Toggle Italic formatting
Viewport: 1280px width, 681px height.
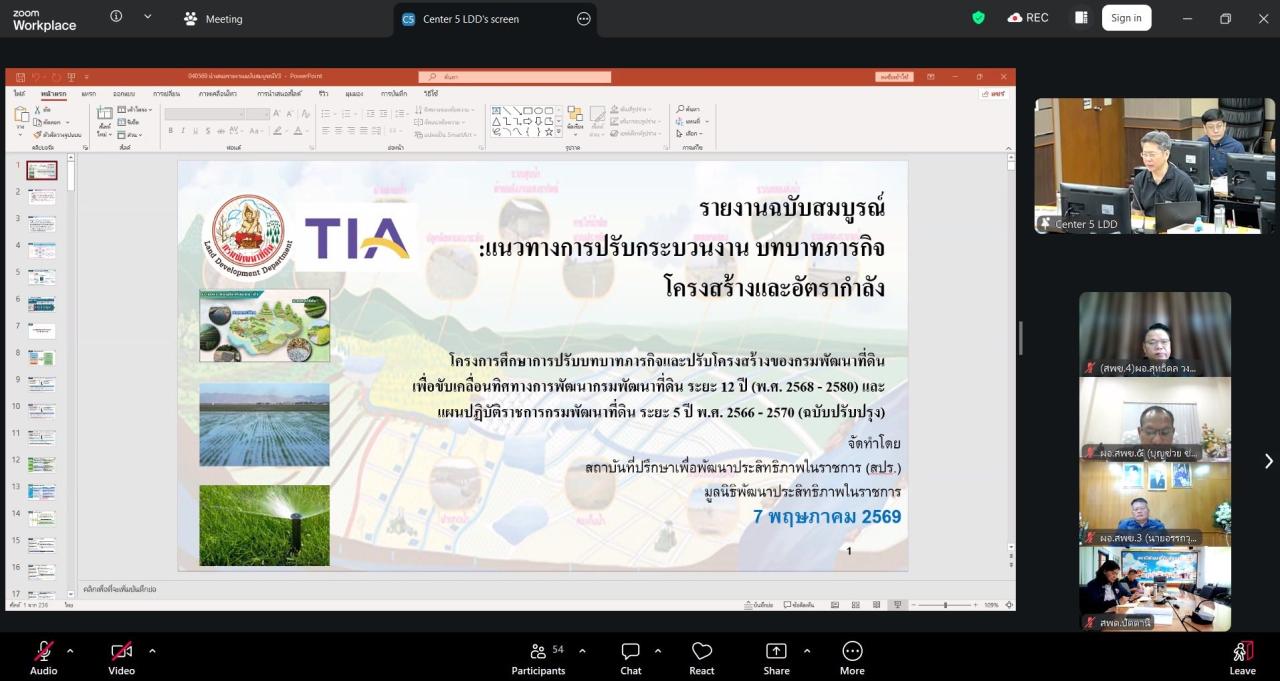click(x=183, y=131)
